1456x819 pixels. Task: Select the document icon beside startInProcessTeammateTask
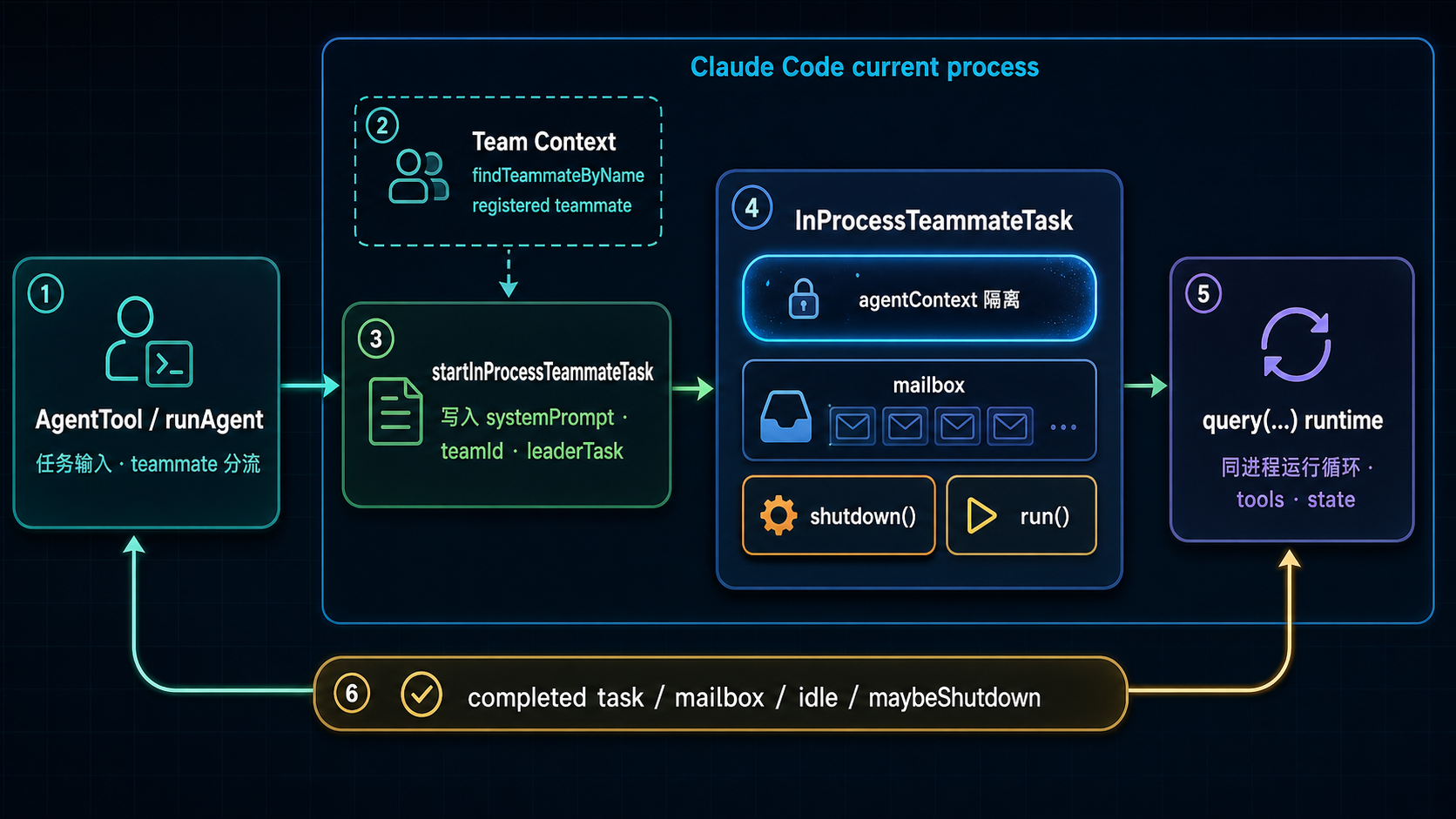tap(395, 411)
